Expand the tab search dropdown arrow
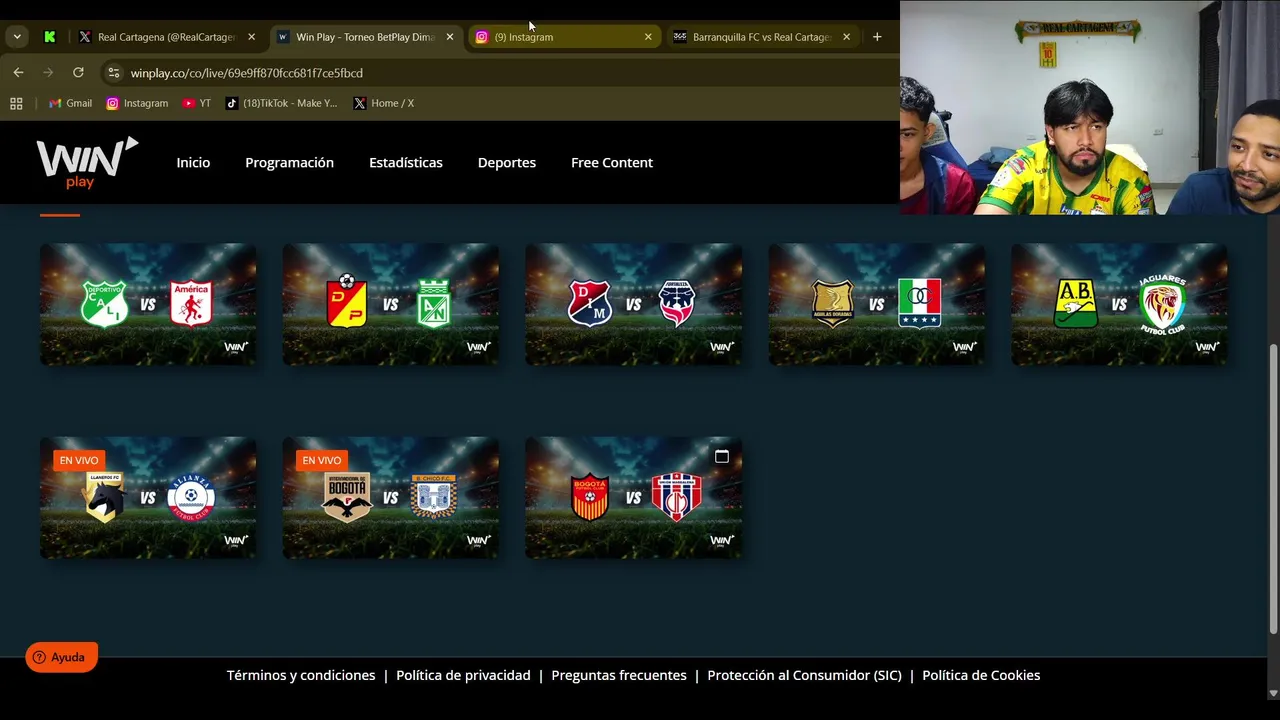The height and width of the screenshot is (720, 1280). (x=17, y=37)
